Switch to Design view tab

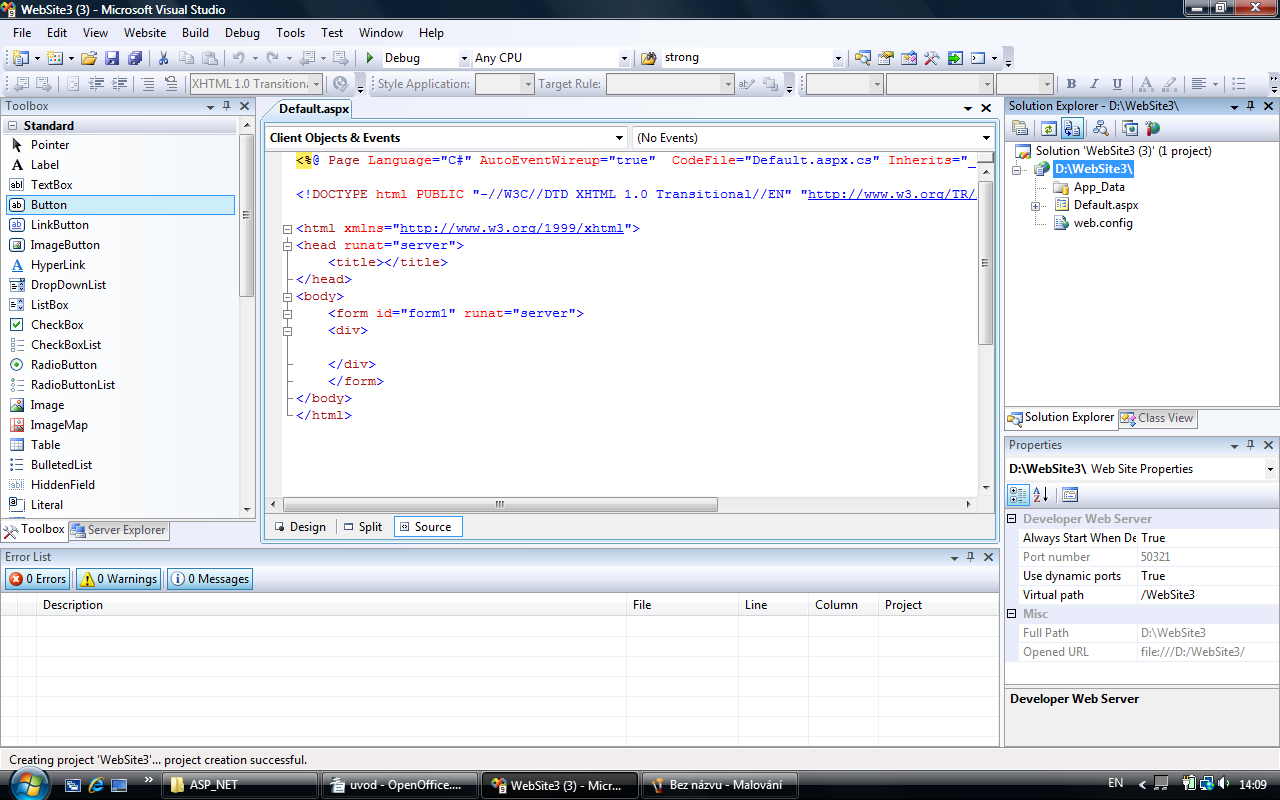[299, 527]
